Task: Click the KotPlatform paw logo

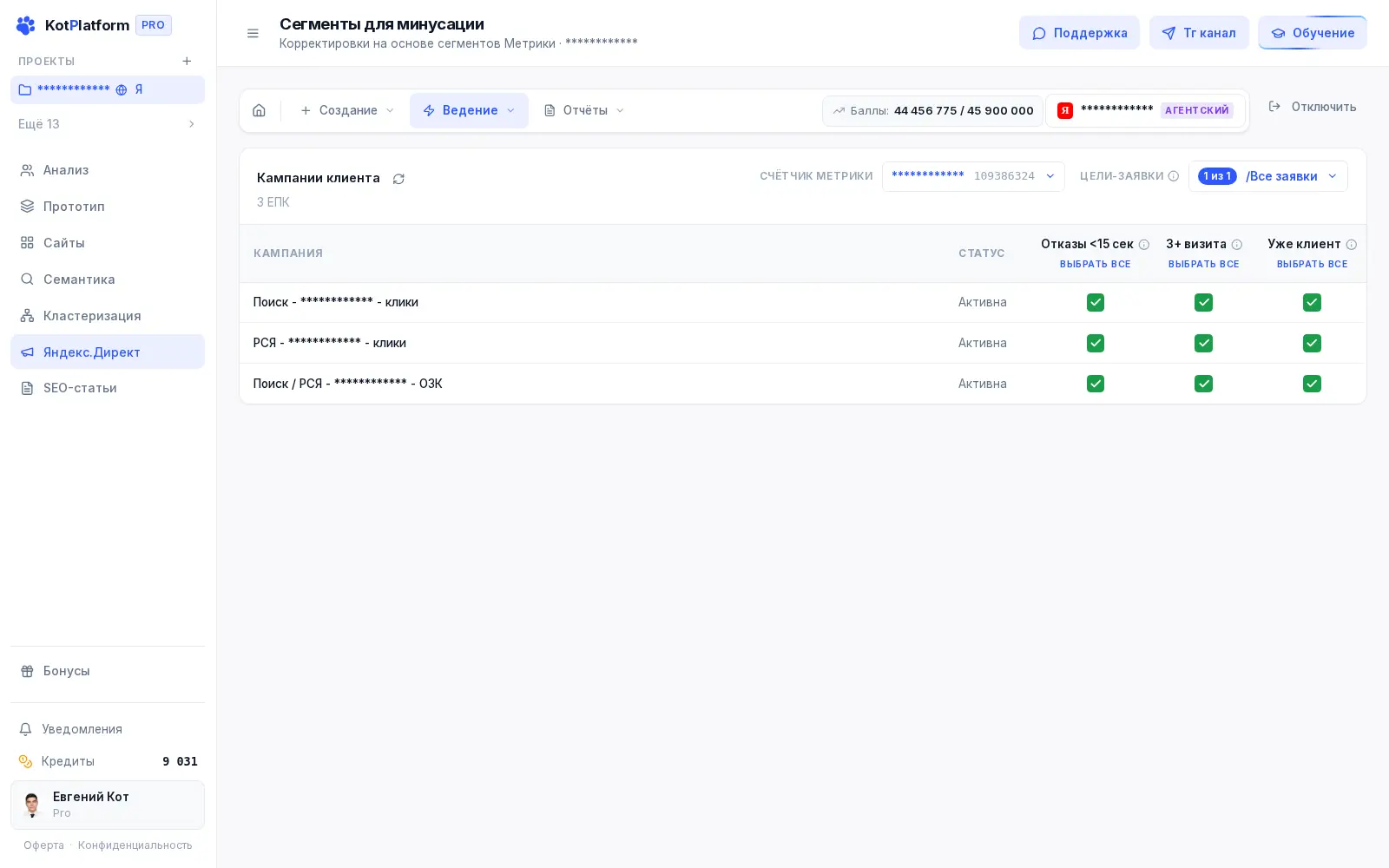Action: point(26,25)
